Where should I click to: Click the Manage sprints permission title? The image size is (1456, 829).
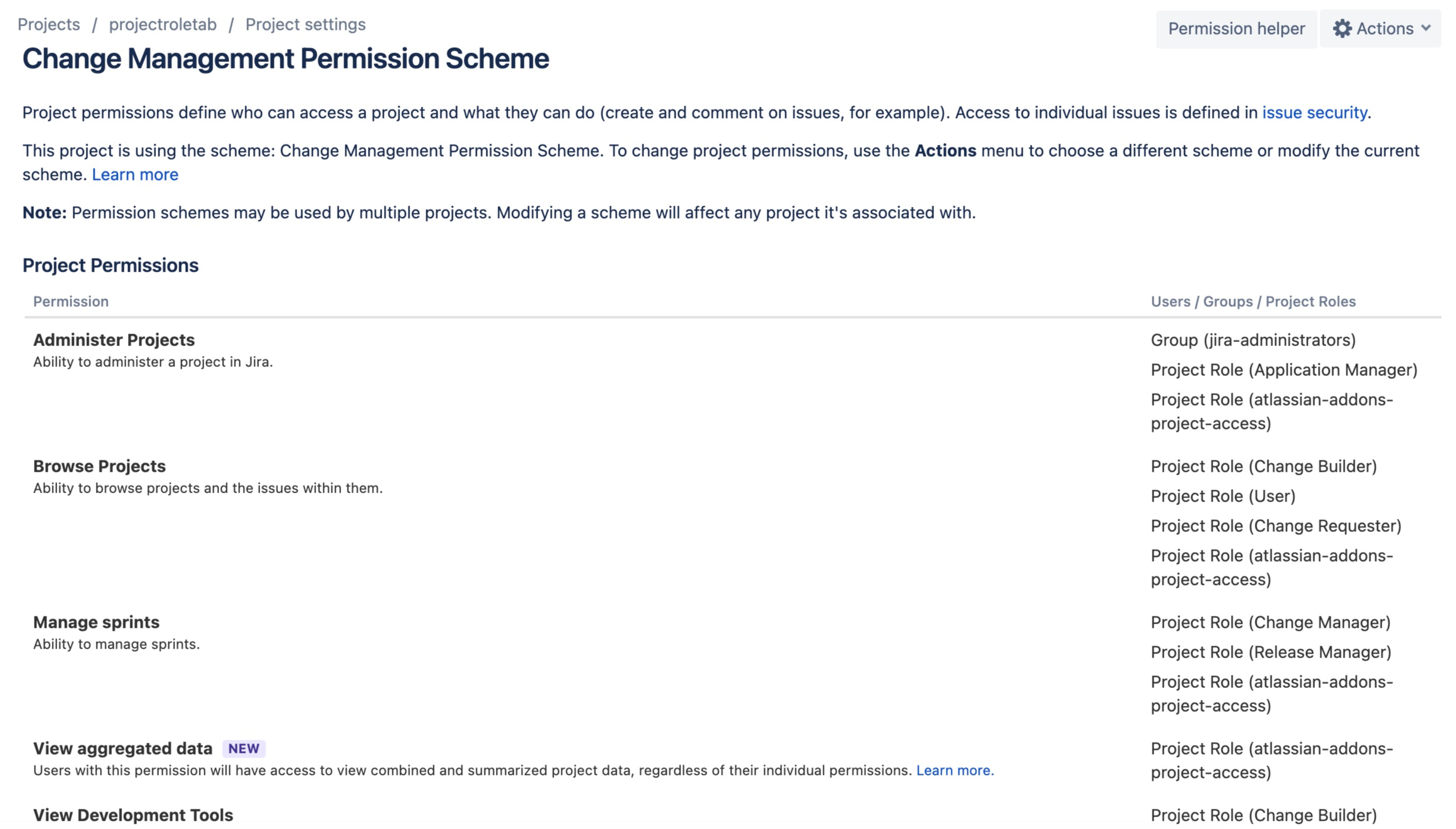pos(96,622)
